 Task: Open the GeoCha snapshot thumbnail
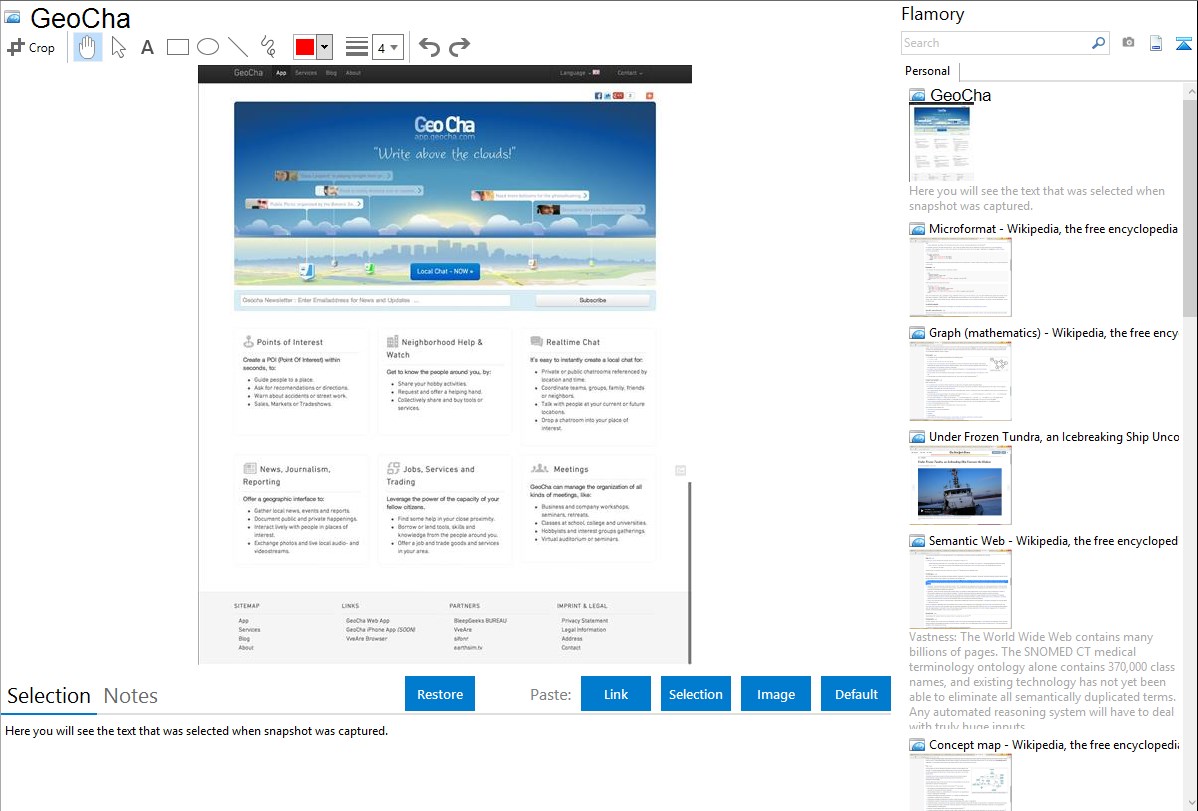941,143
